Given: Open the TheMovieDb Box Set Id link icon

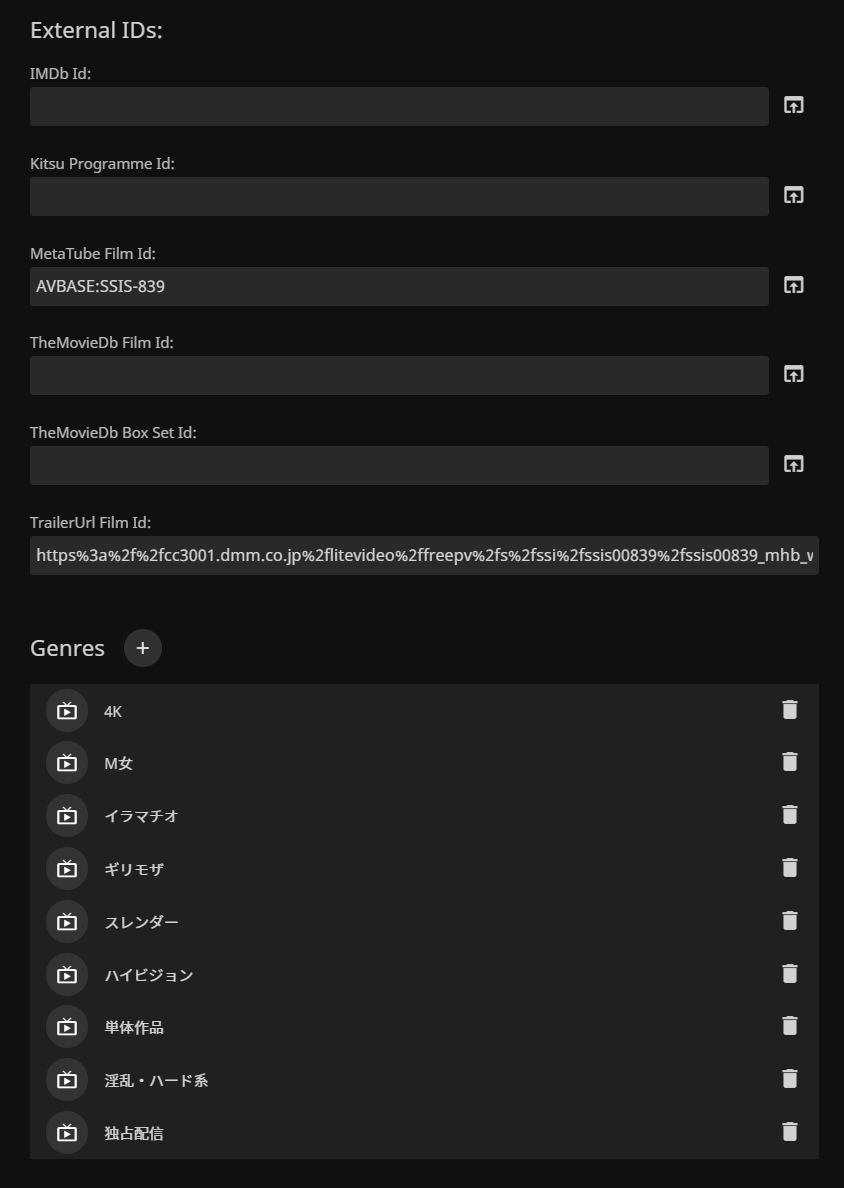Looking at the screenshot, I should tap(793, 464).
